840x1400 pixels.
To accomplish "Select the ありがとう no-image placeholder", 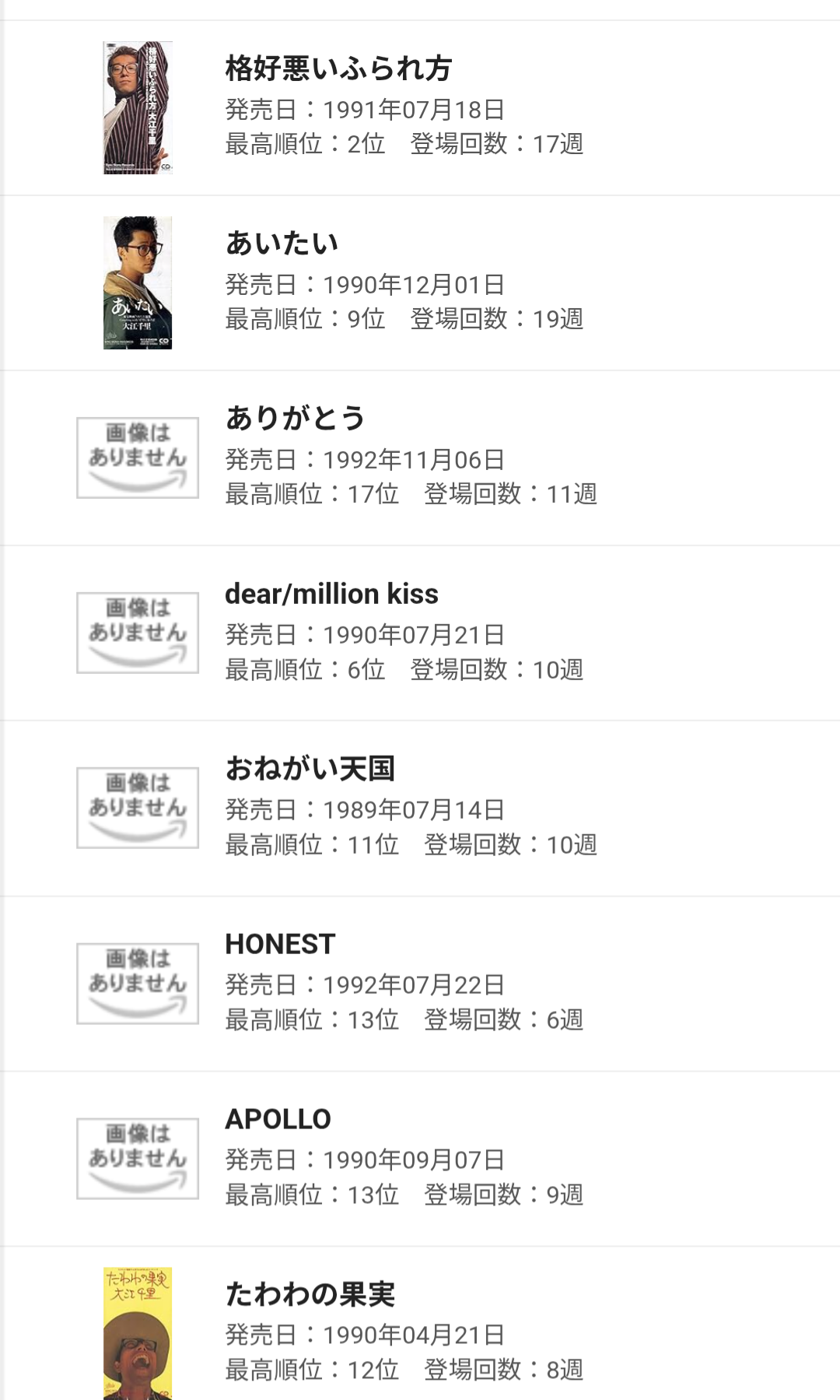I will (138, 458).
